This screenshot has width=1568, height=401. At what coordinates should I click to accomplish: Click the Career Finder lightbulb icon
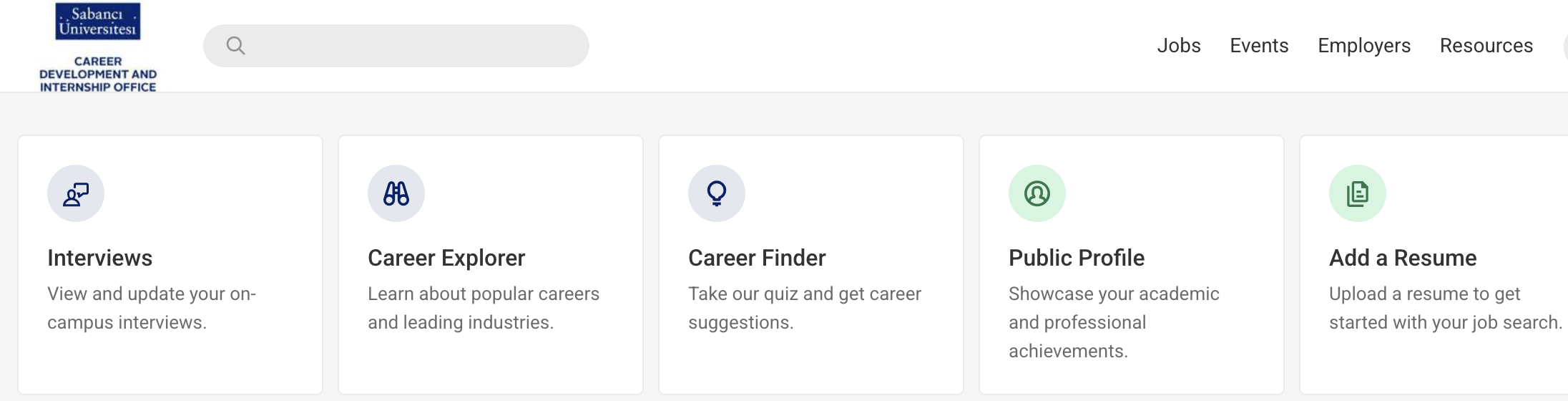(x=717, y=193)
